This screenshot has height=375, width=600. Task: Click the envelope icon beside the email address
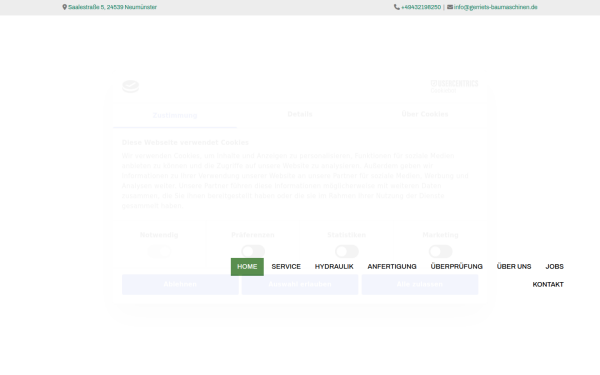coord(450,7)
